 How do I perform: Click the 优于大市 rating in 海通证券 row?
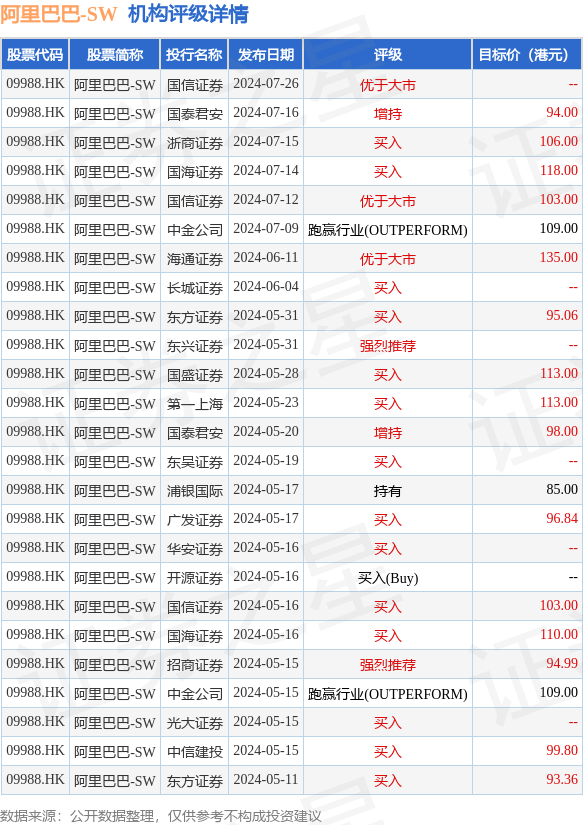388,258
